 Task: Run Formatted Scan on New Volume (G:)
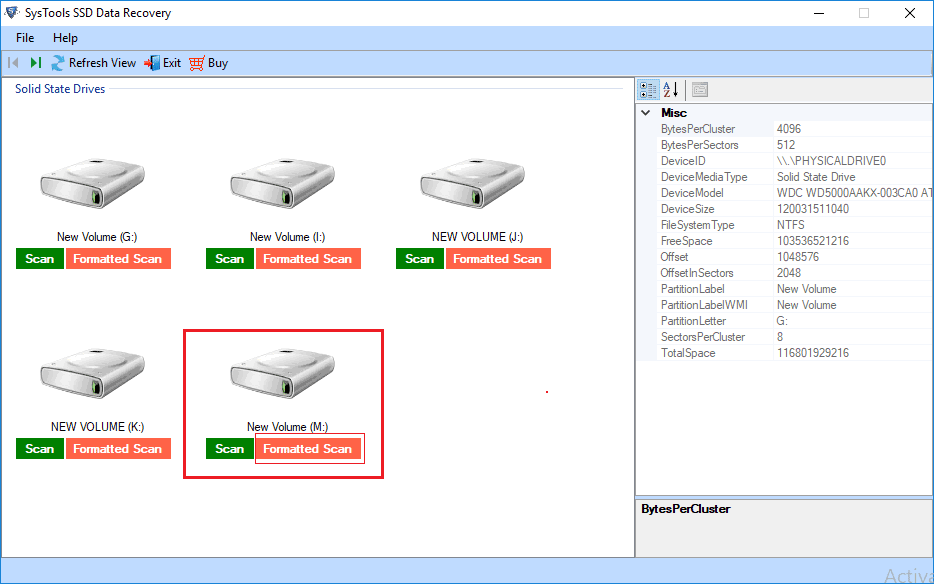pyautogui.click(x=118, y=259)
